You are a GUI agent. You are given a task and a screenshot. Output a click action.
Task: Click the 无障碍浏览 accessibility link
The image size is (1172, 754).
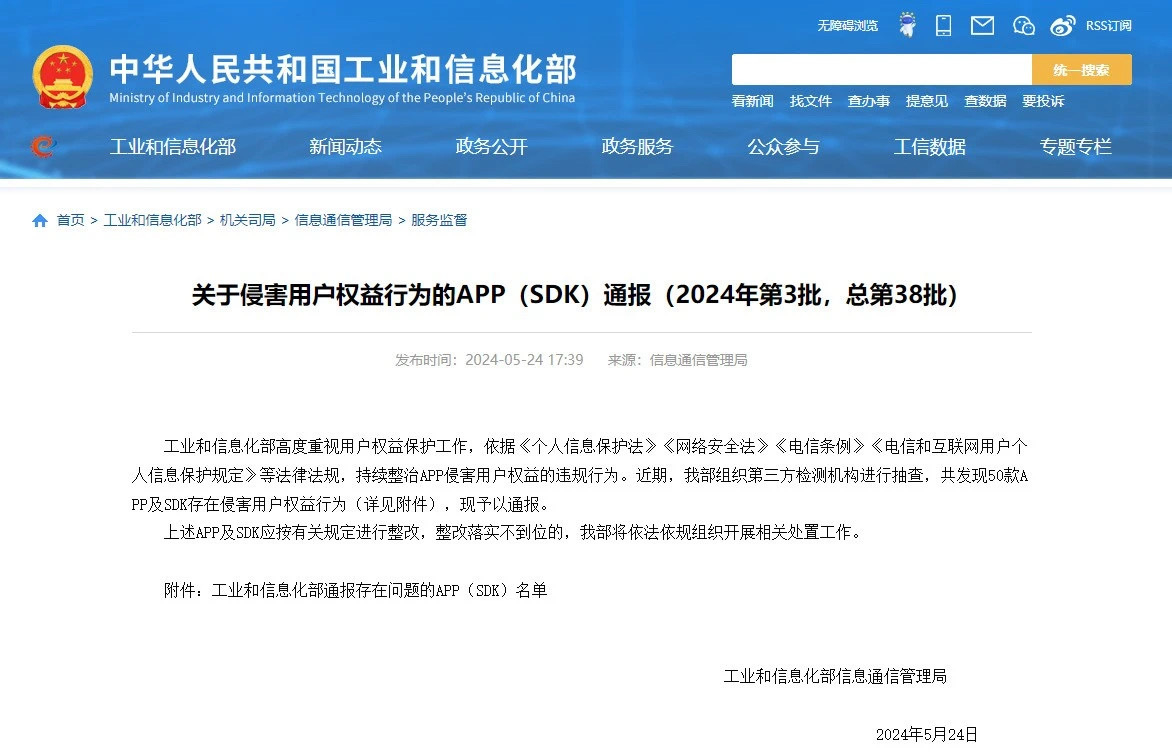click(x=847, y=25)
